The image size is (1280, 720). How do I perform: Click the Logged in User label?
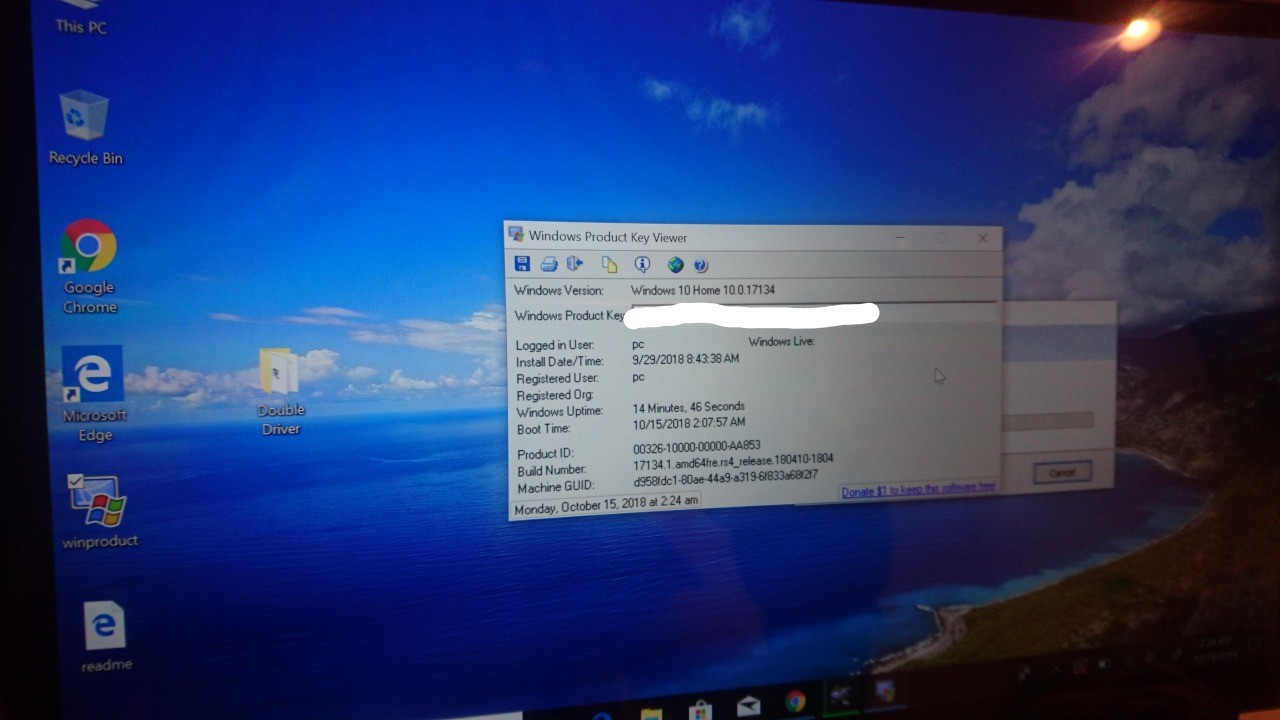[555, 345]
